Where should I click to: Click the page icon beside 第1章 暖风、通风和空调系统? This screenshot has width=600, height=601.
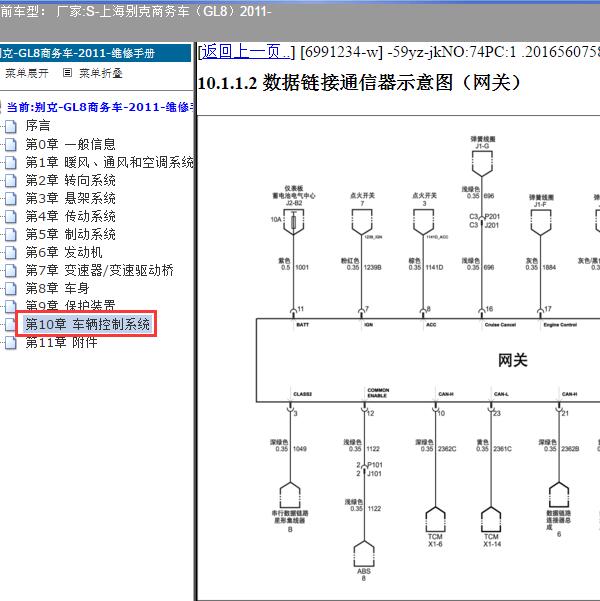coord(11,163)
